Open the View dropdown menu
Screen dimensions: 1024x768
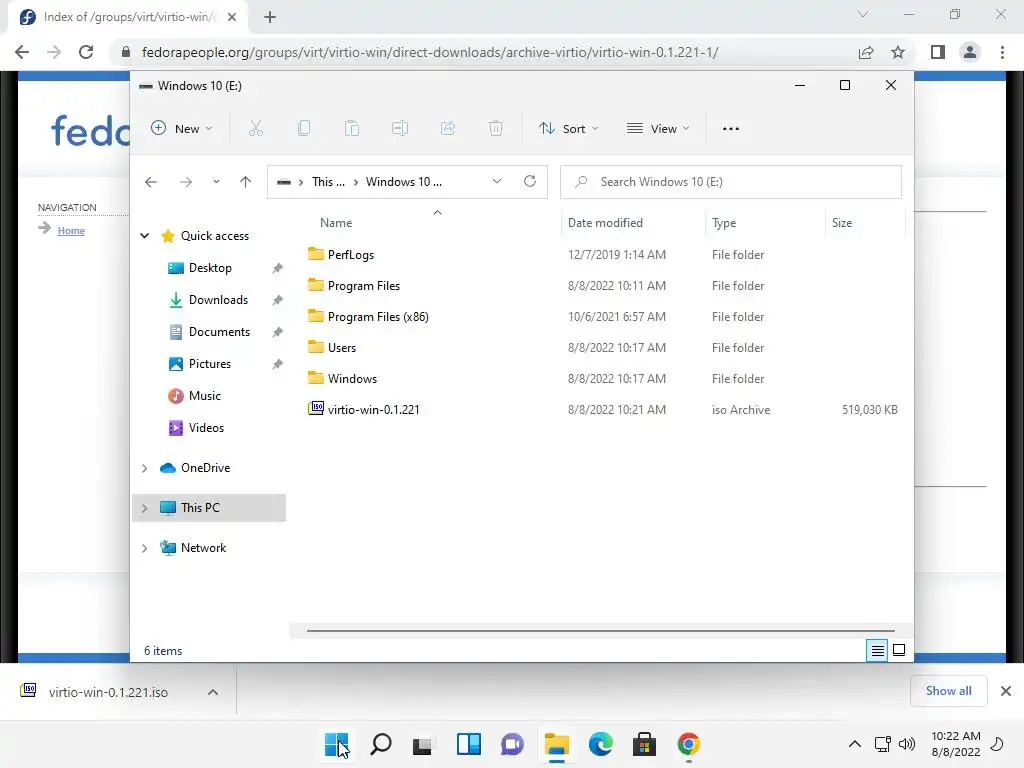click(658, 129)
